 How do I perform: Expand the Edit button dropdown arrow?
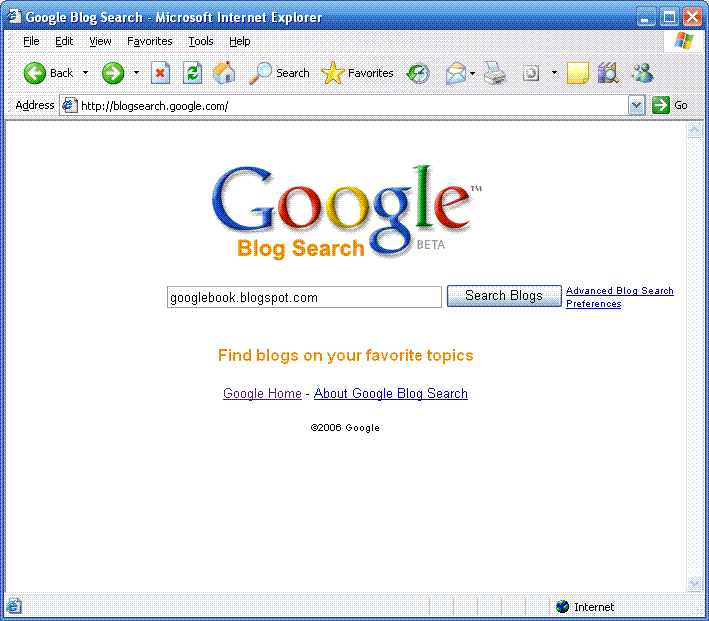(554, 73)
